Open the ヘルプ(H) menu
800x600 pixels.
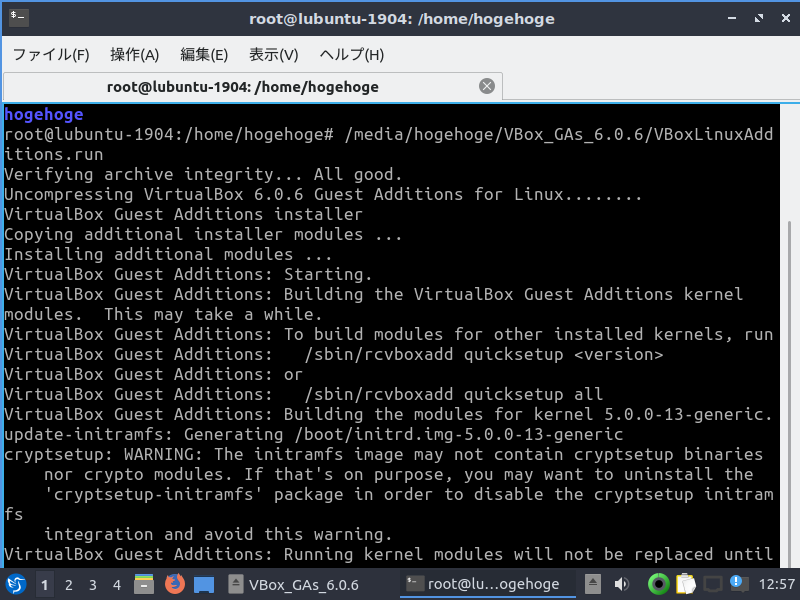[x=352, y=54]
